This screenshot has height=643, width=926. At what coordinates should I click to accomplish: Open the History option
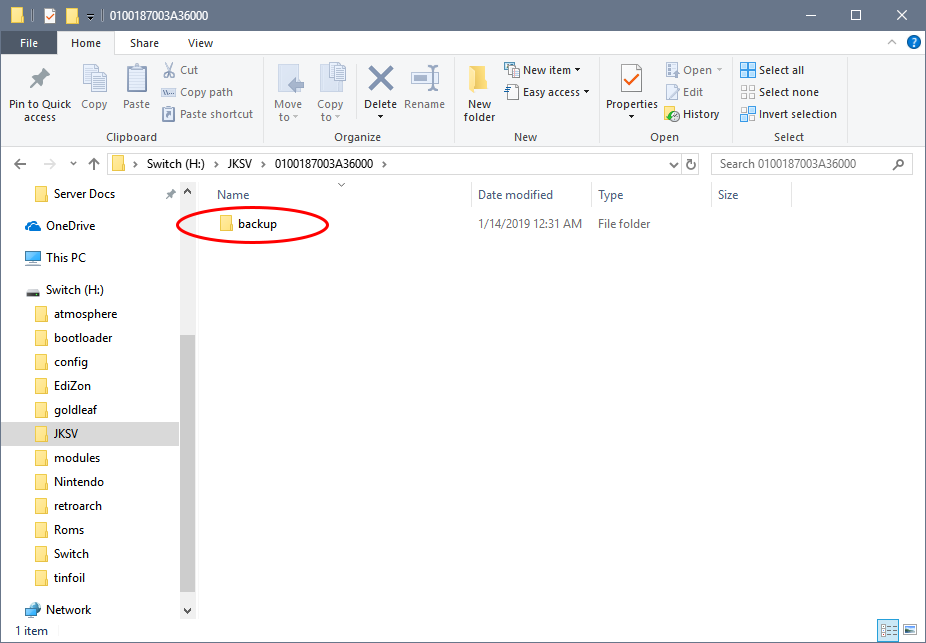692,114
